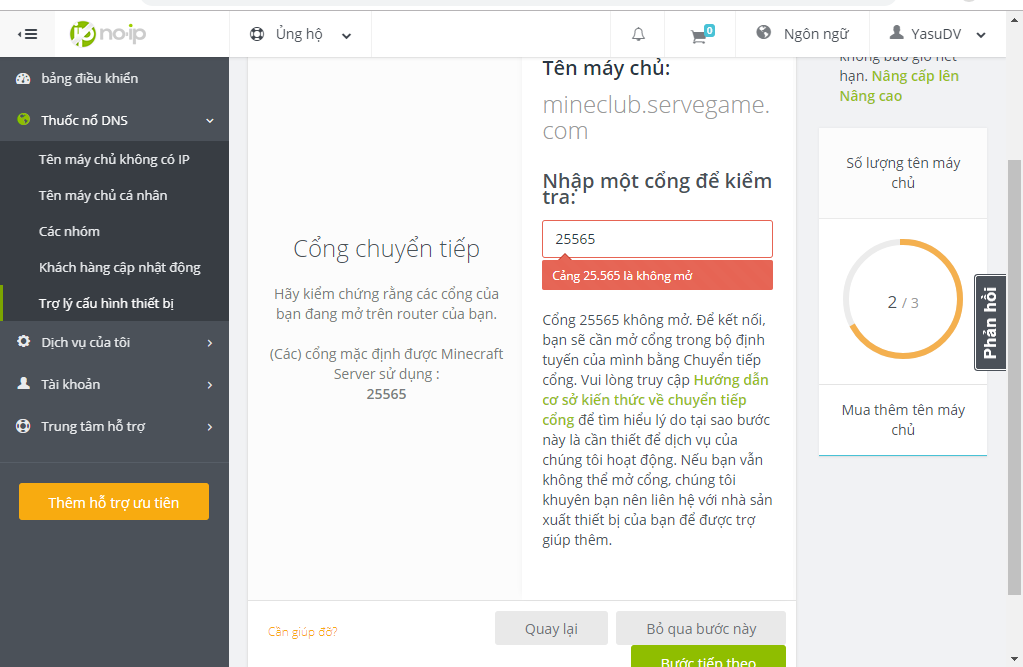Open notifications bell icon
This screenshot has width=1023, height=667.
(x=638, y=34)
